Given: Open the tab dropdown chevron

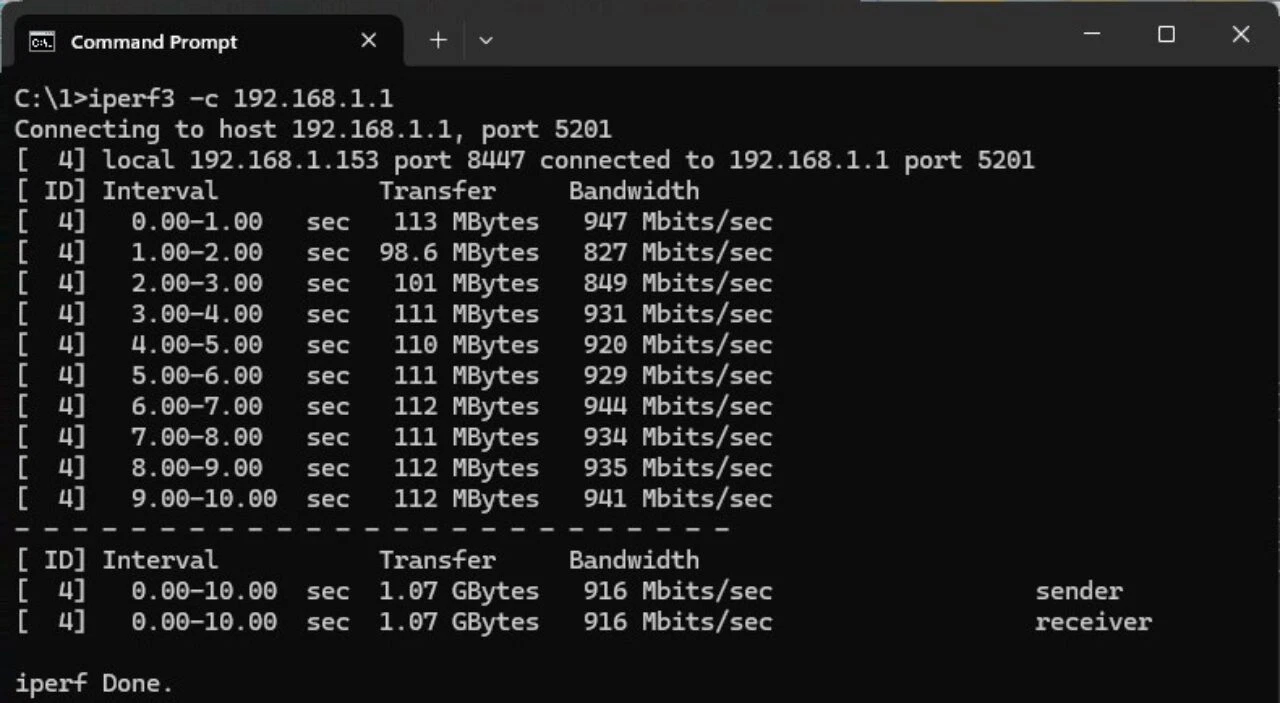Looking at the screenshot, I should pyautogui.click(x=486, y=40).
